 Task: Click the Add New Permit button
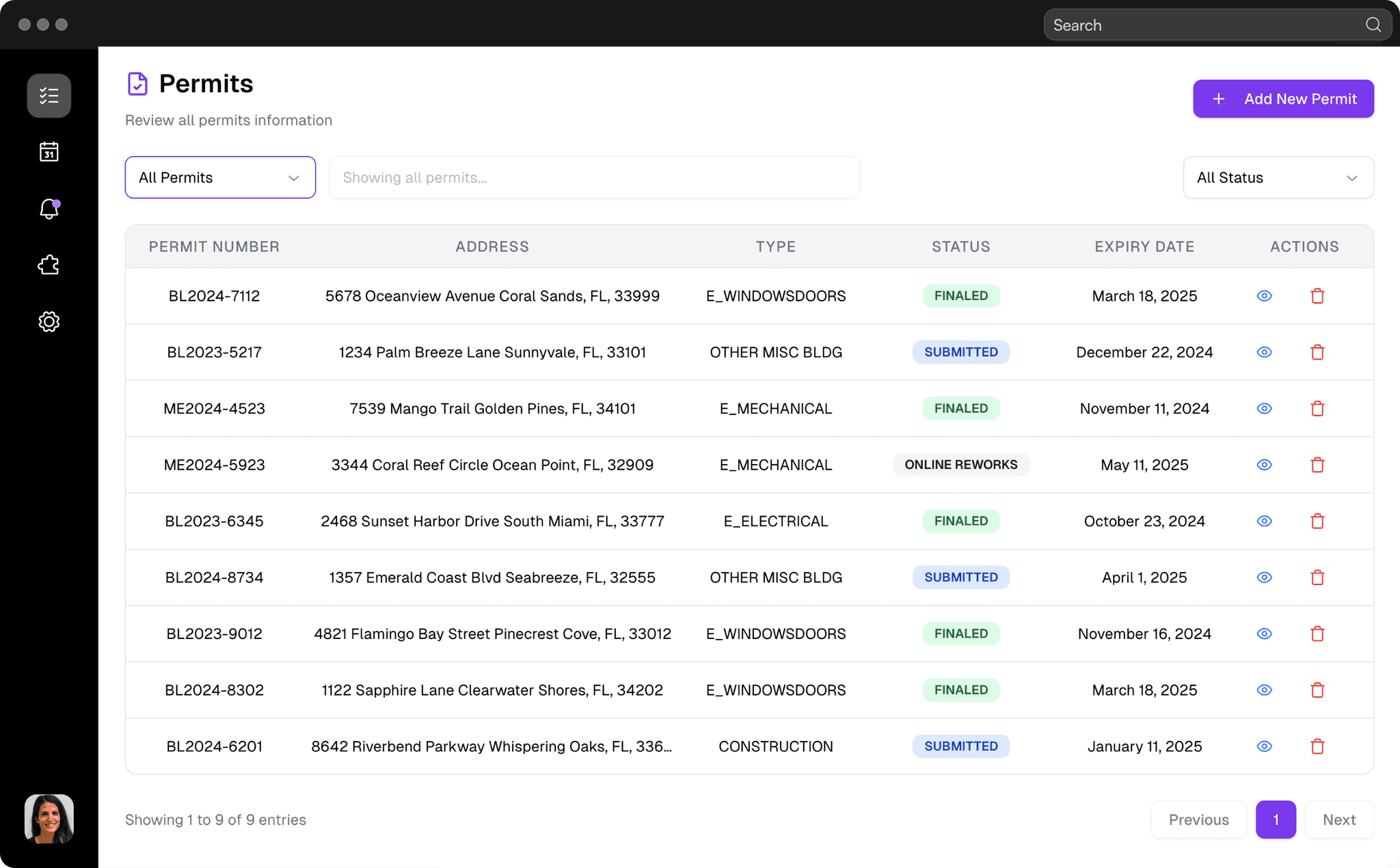tap(1283, 98)
